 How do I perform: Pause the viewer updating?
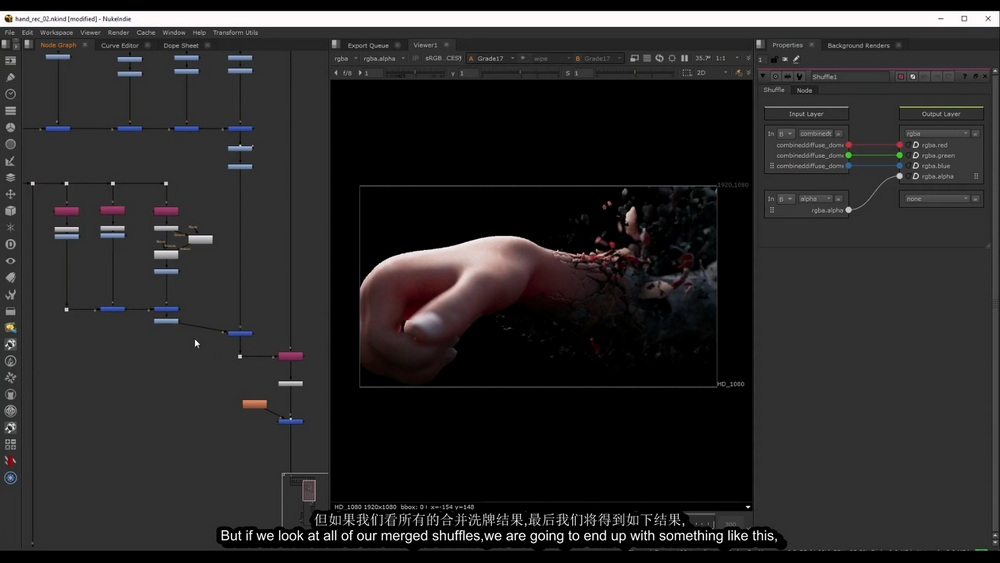coord(684,58)
